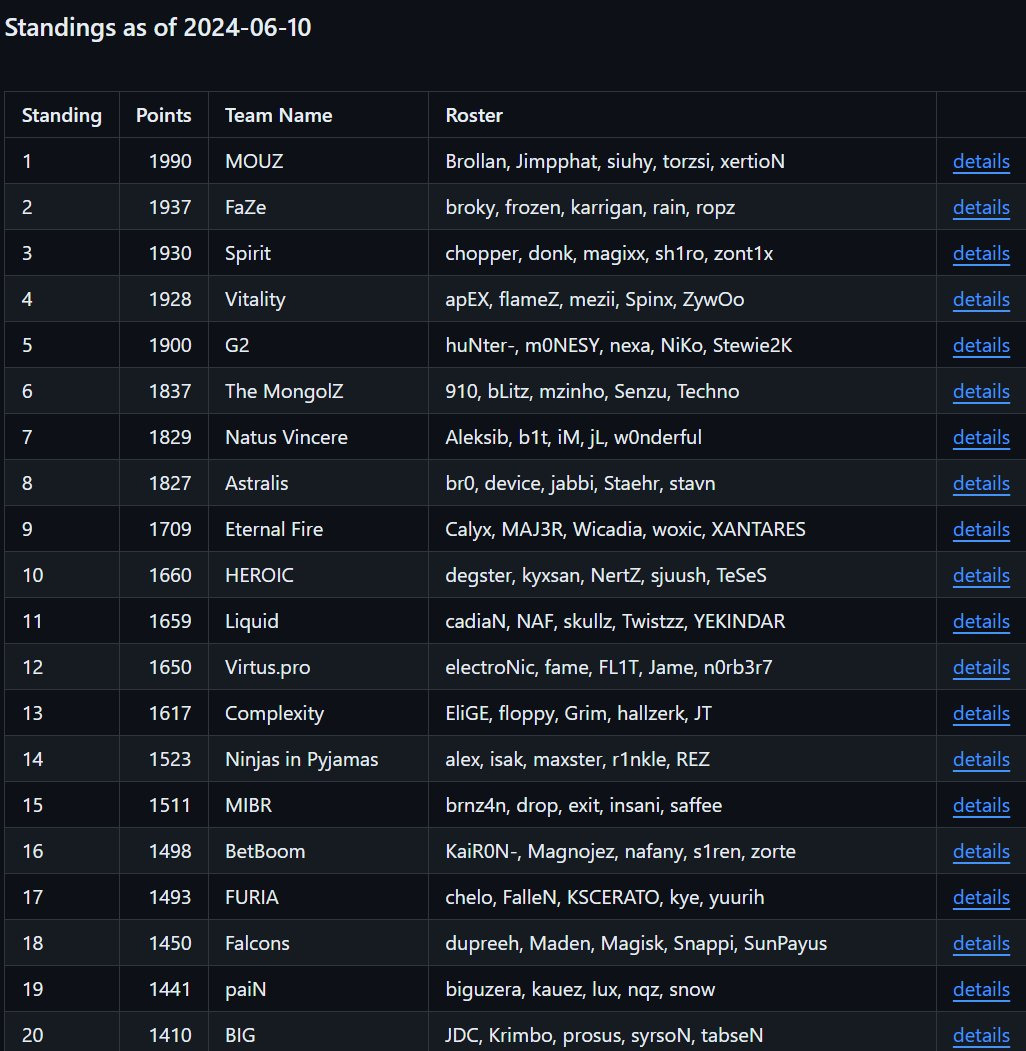
Task: Open details for MOUZ
Action: 980,161
